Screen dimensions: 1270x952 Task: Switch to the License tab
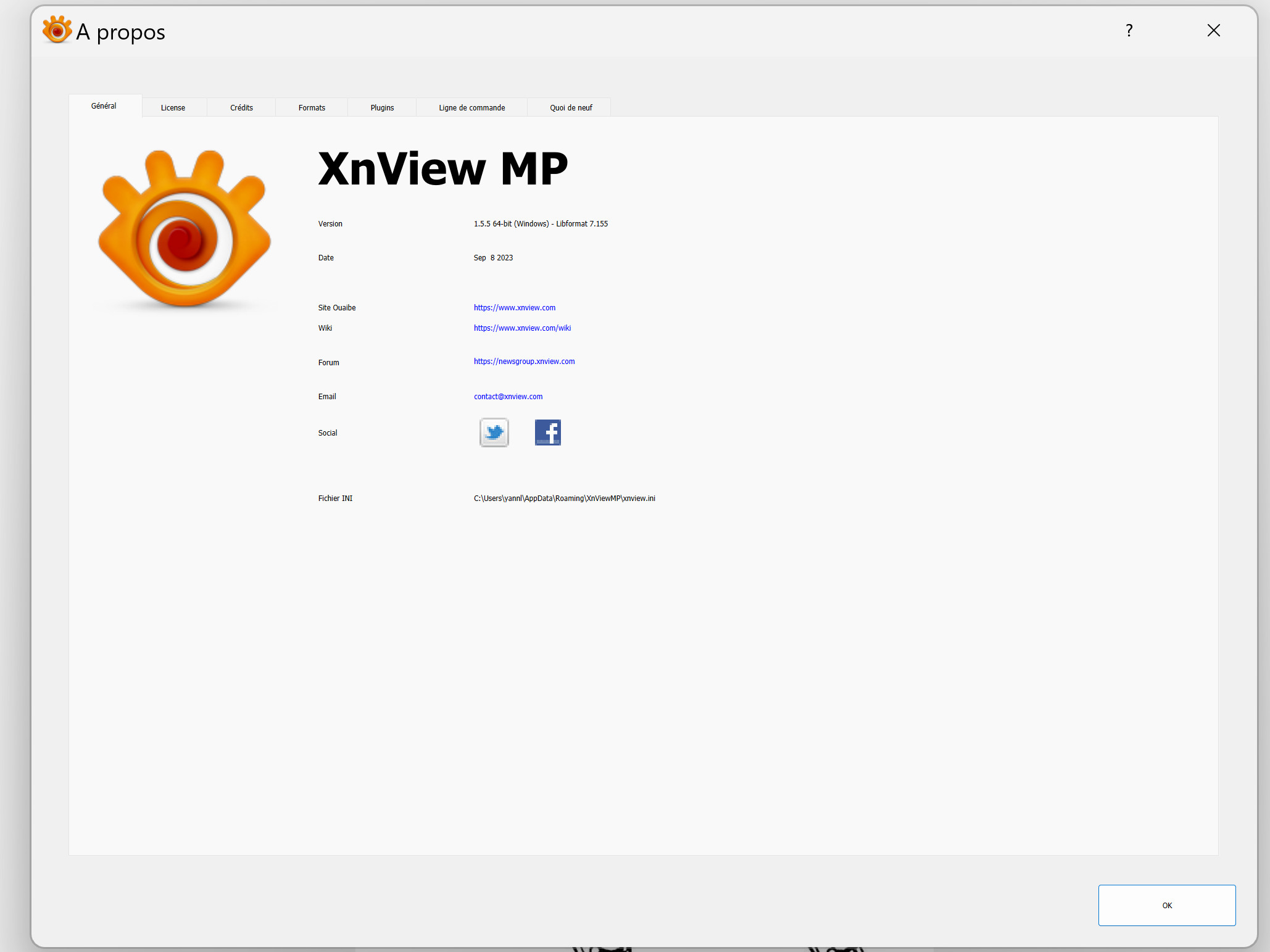(x=173, y=107)
